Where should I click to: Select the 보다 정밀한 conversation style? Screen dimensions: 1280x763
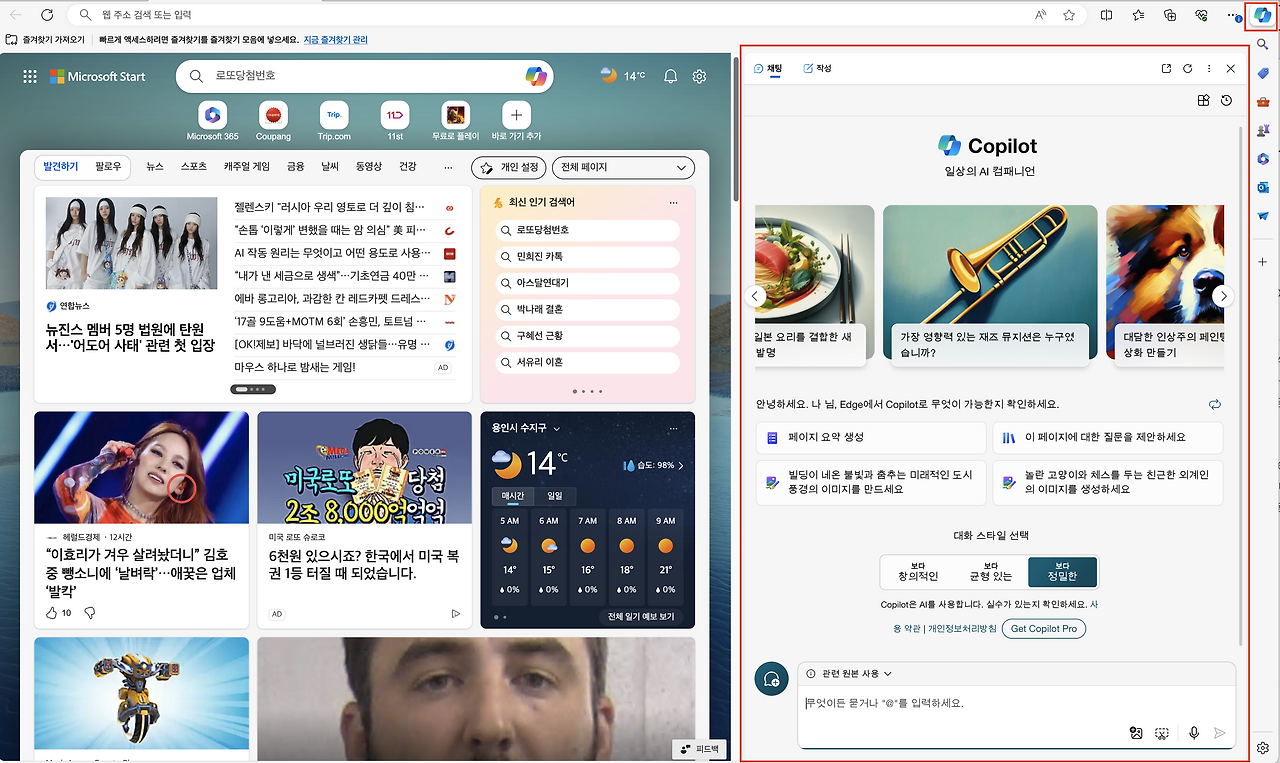[x=1062, y=572]
